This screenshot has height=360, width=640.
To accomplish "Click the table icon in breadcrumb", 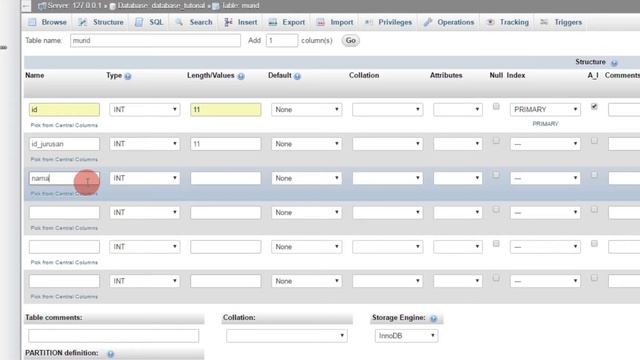I will 216,6.
